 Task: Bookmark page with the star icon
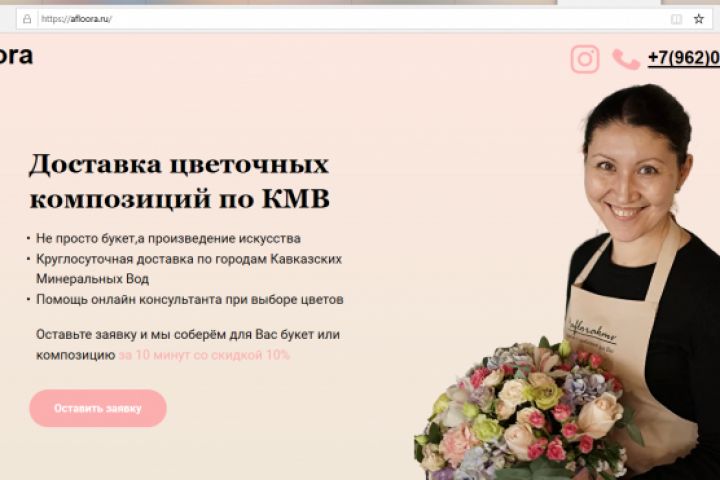click(698, 19)
